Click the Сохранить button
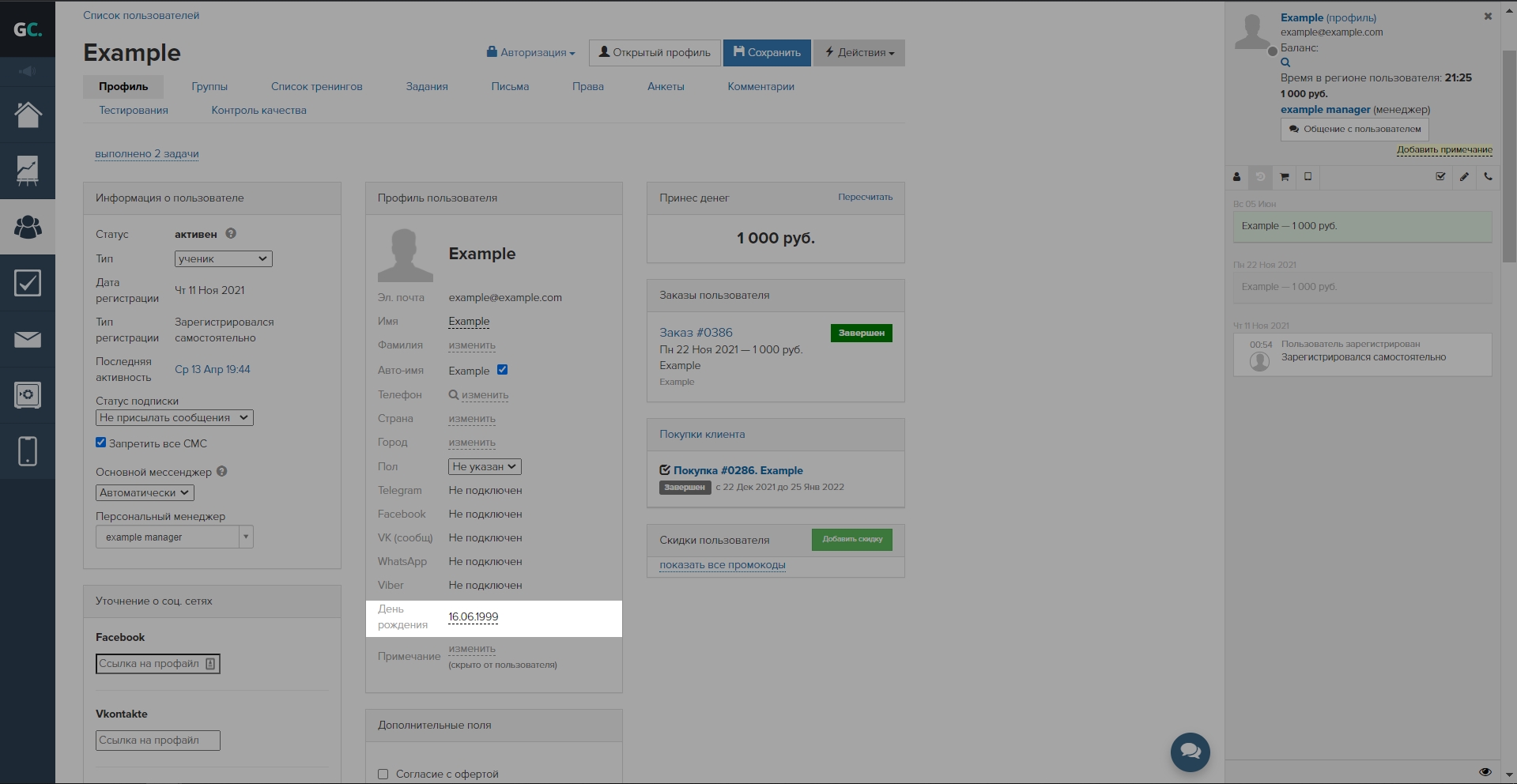 point(767,53)
